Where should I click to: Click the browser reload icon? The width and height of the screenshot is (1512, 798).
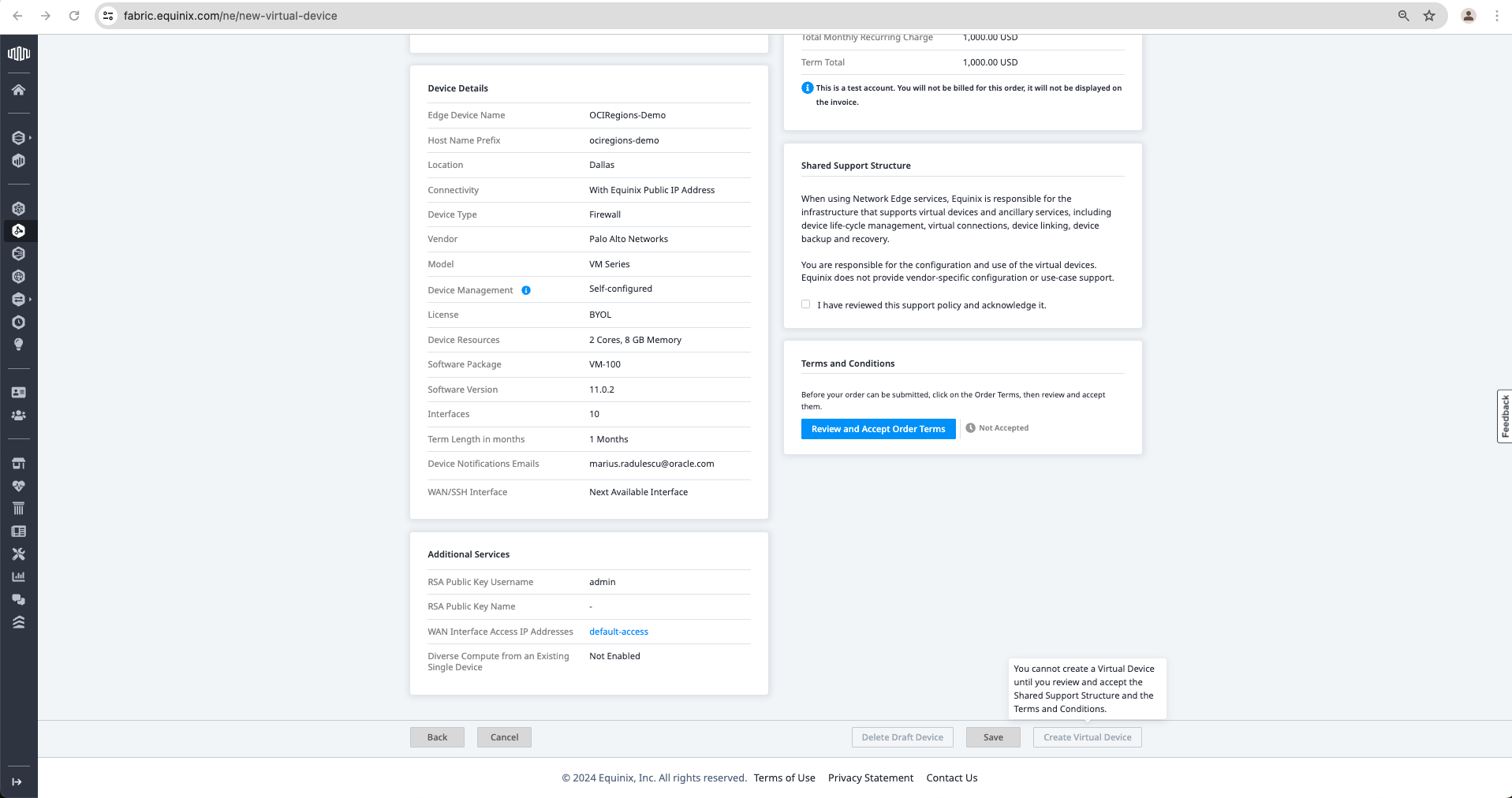(x=74, y=16)
